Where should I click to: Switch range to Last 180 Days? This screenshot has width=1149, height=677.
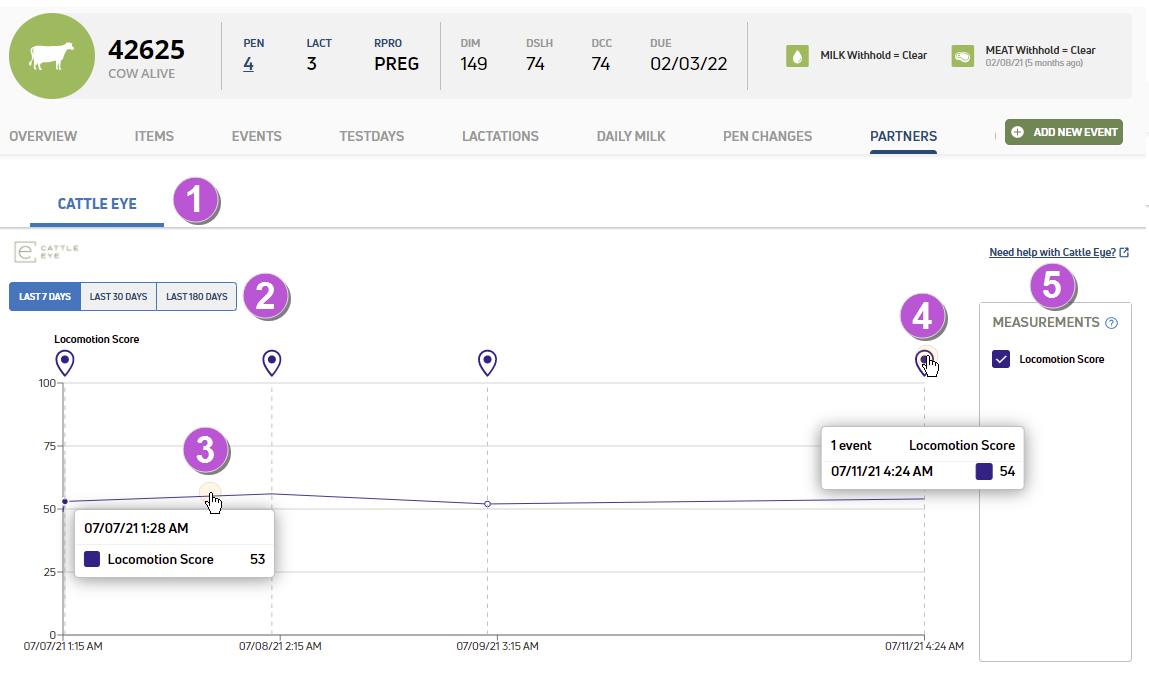click(x=196, y=297)
